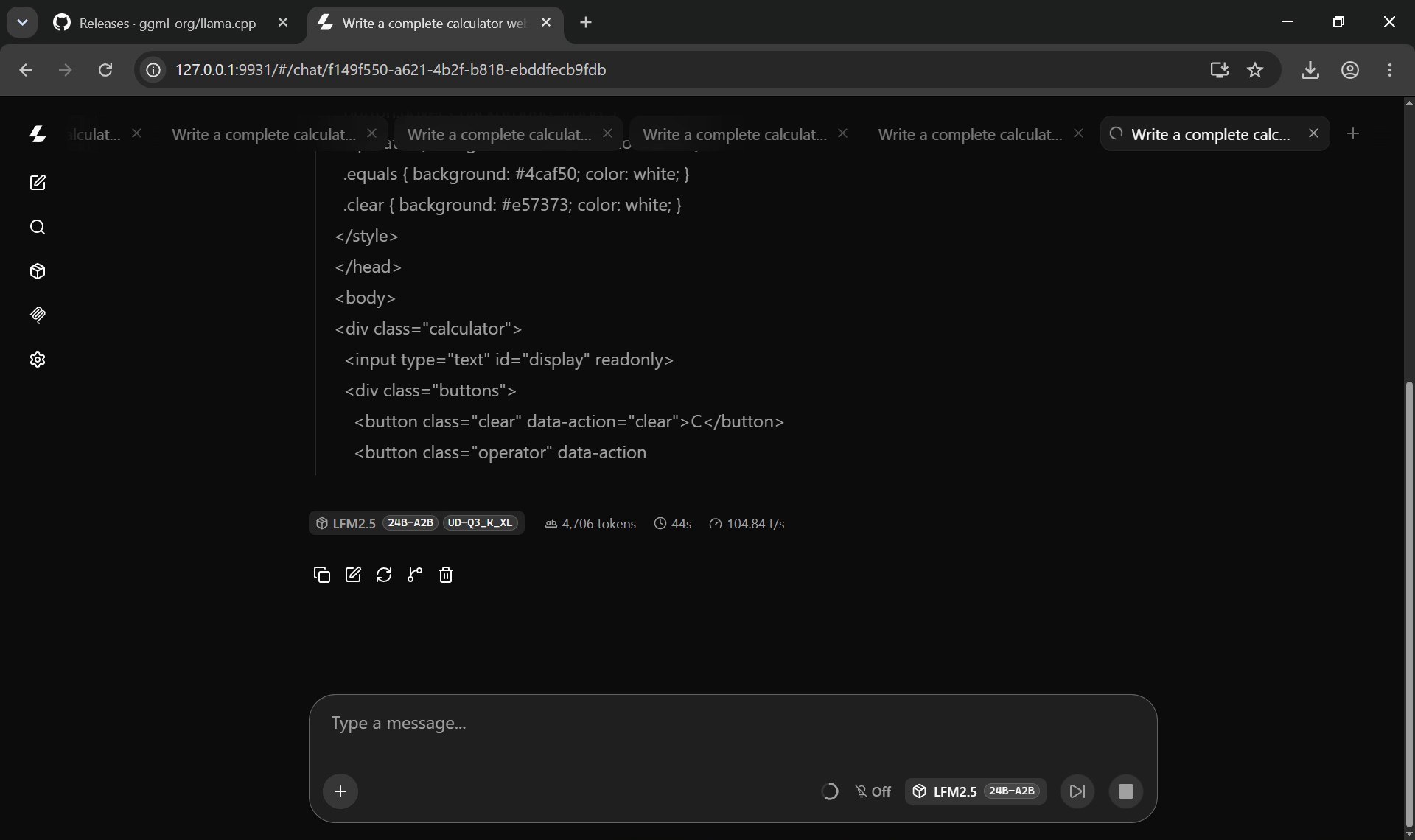Click the skip-forward button beside stop
Image resolution: width=1415 pixels, height=840 pixels.
click(1077, 791)
